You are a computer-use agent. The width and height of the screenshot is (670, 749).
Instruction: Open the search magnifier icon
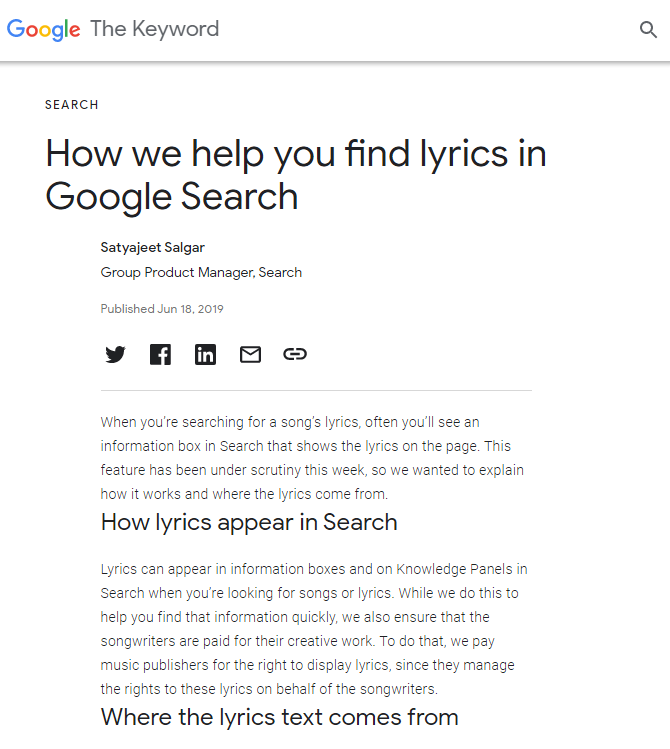(x=648, y=29)
